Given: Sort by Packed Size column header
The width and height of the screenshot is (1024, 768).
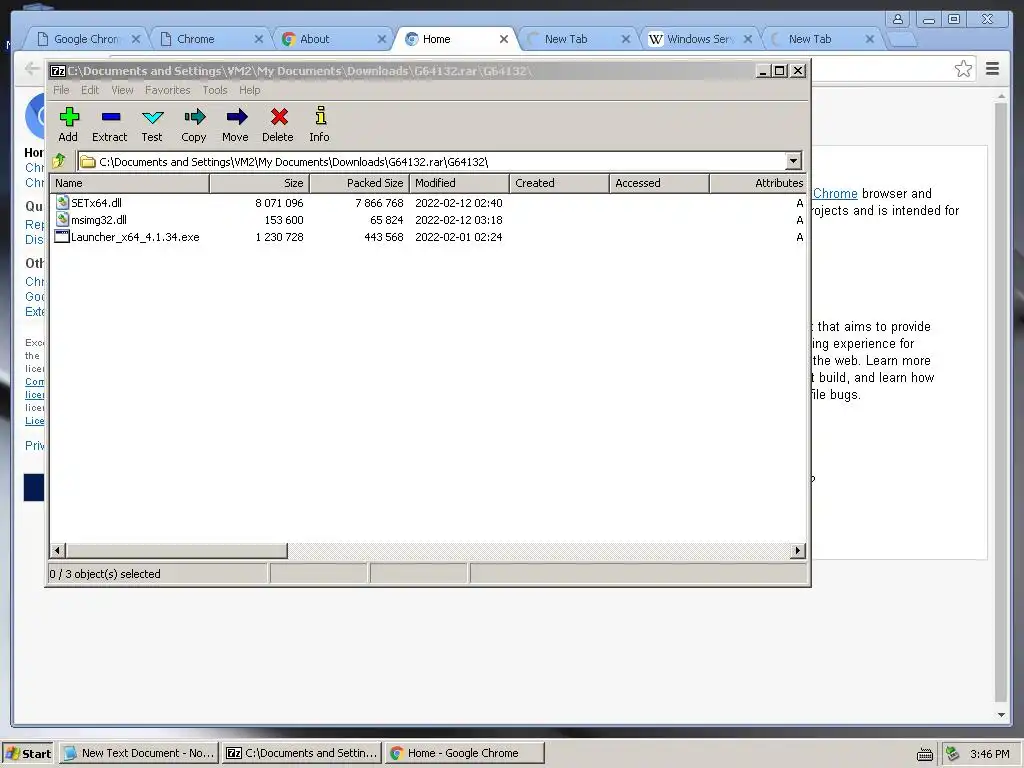Looking at the screenshot, I should 359,184.
